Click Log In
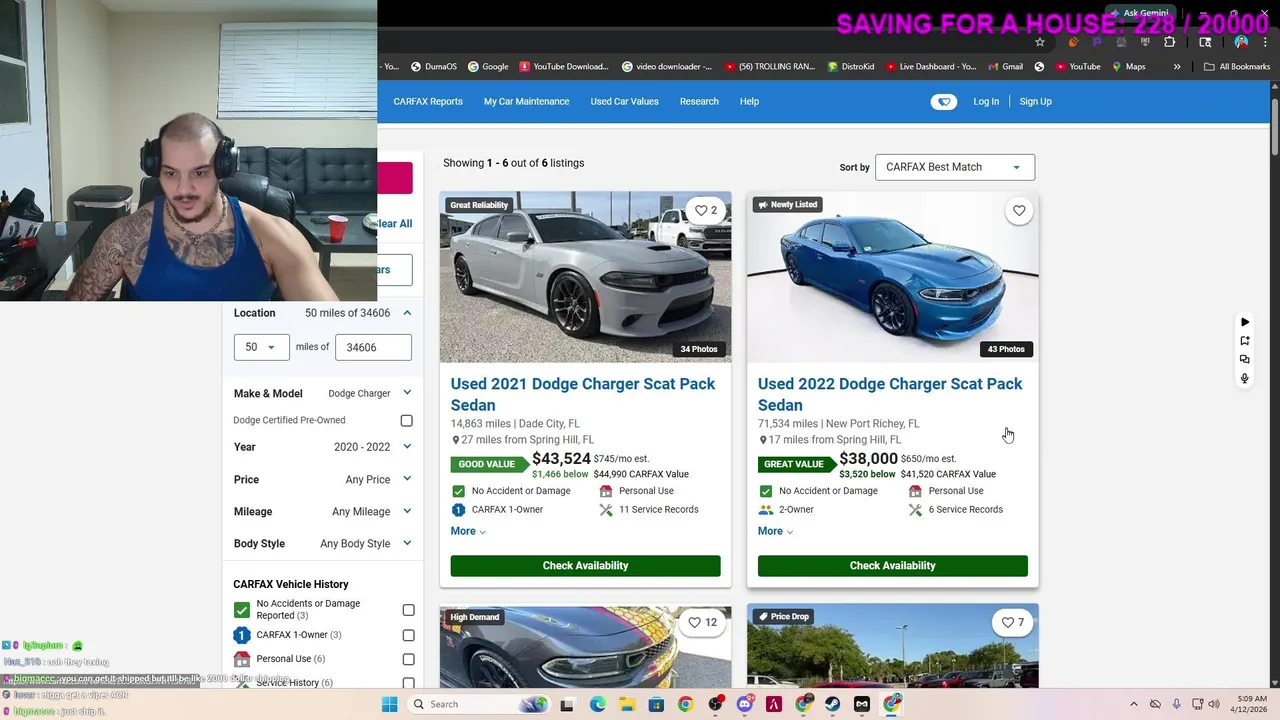 pyautogui.click(x=986, y=101)
